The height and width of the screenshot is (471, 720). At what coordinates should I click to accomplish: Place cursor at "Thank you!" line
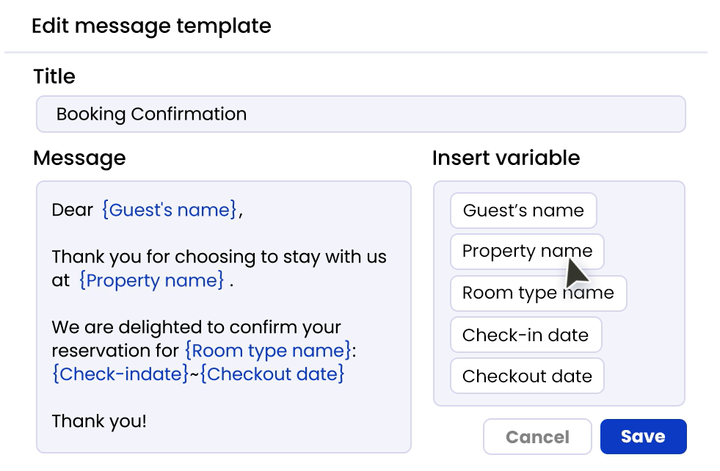[x=99, y=421]
